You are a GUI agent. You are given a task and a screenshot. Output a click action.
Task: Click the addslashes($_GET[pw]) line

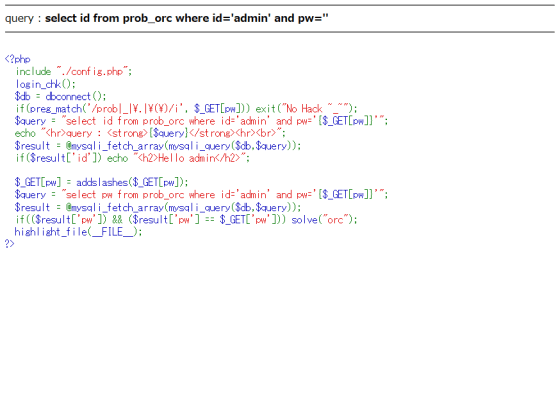(101, 182)
